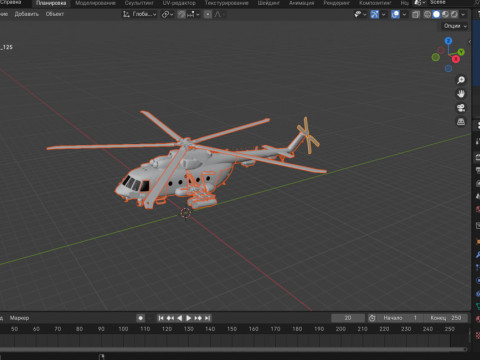Viewport: 480px width, 360px height.
Task: Open the Моделирование workspace tab
Action: [95, 3]
